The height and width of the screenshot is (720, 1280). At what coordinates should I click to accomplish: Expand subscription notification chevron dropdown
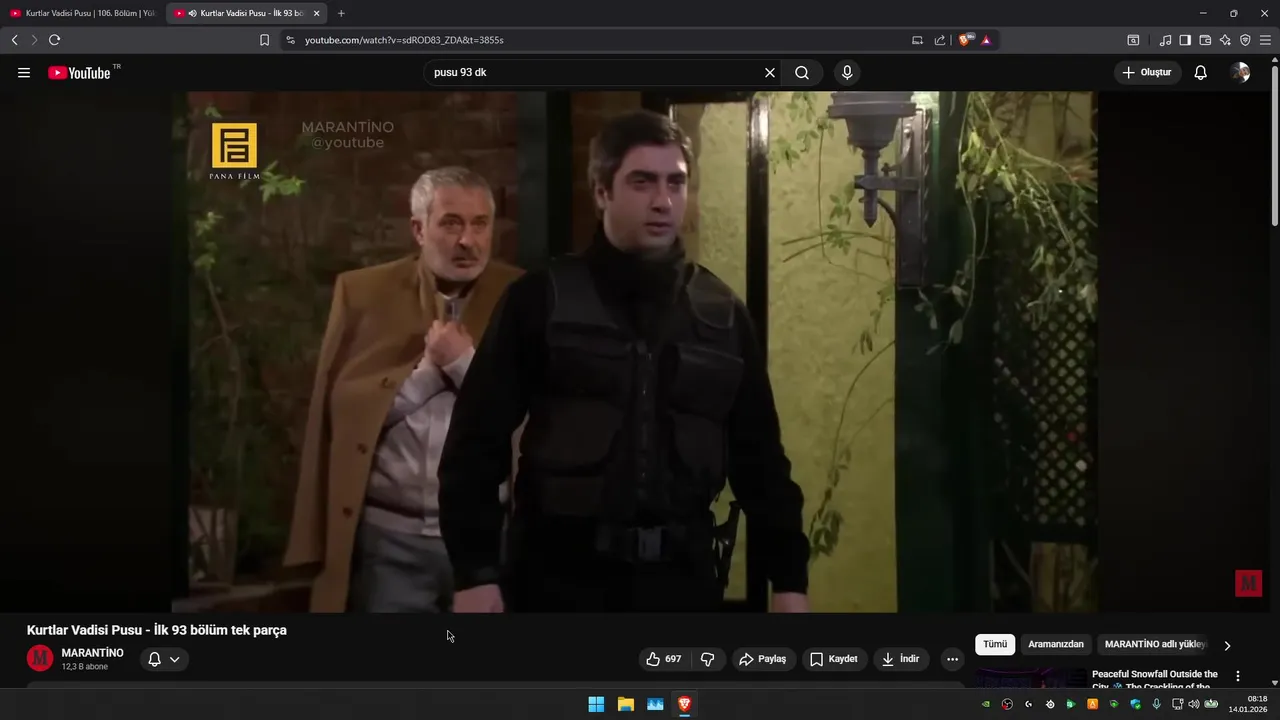pos(174,659)
